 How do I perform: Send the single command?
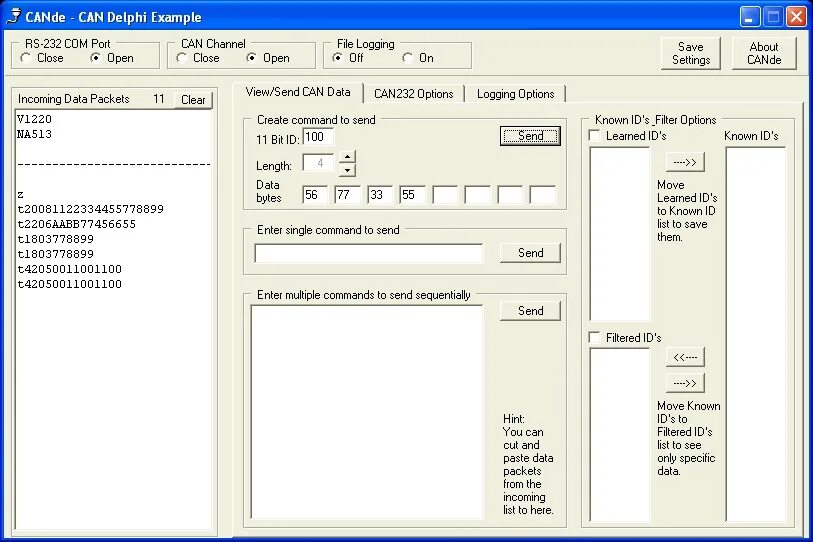click(x=530, y=253)
